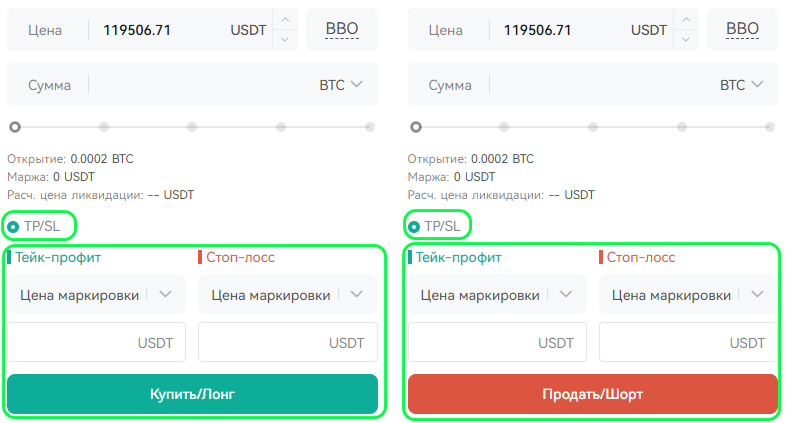785x423 pixels.
Task: Expand stop-loss Цена маркировки dropdown above Купить/Лонг
Action: point(288,294)
